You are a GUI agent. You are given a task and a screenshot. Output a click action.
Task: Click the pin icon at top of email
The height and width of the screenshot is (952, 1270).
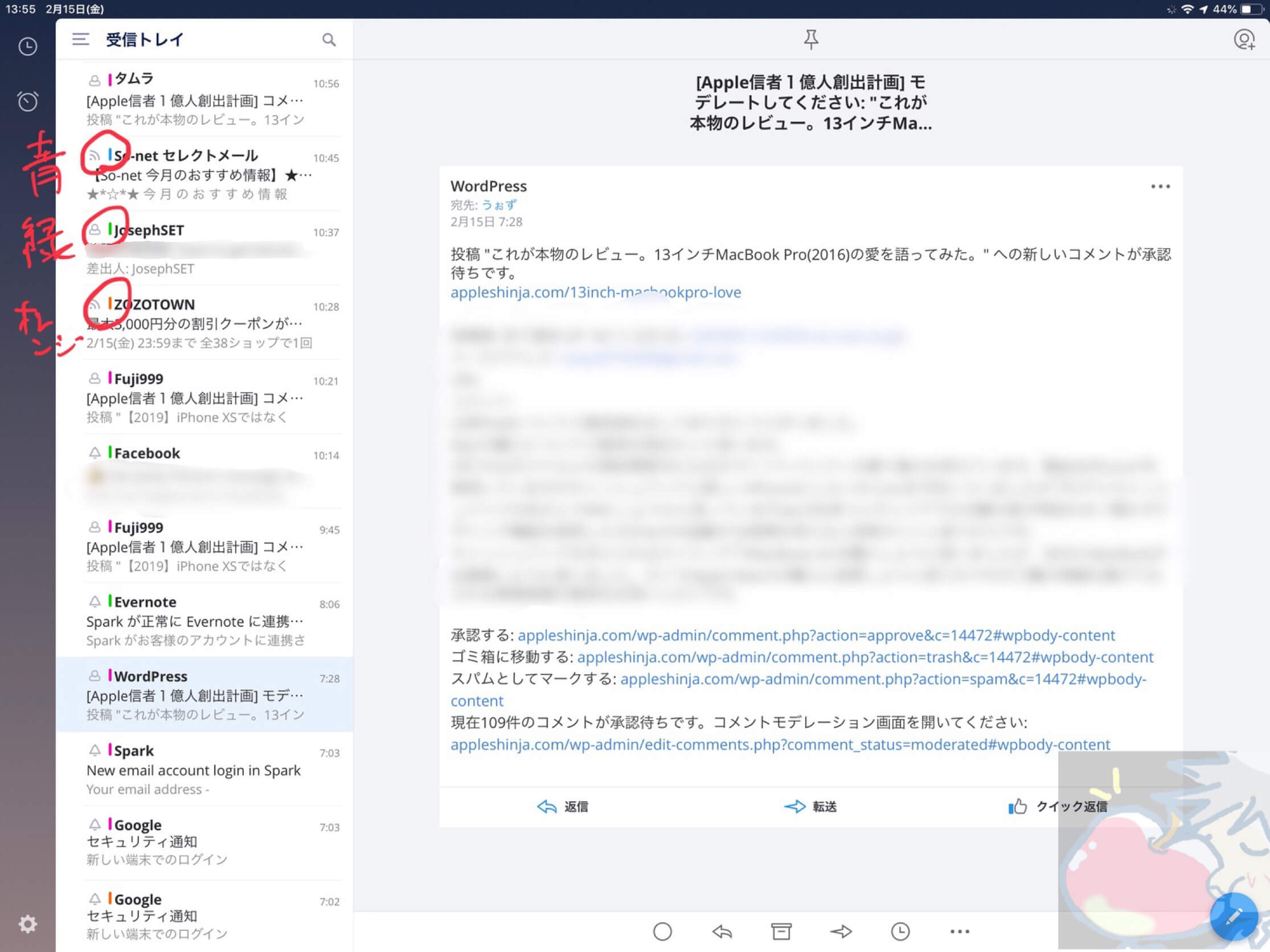pos(810,40)
